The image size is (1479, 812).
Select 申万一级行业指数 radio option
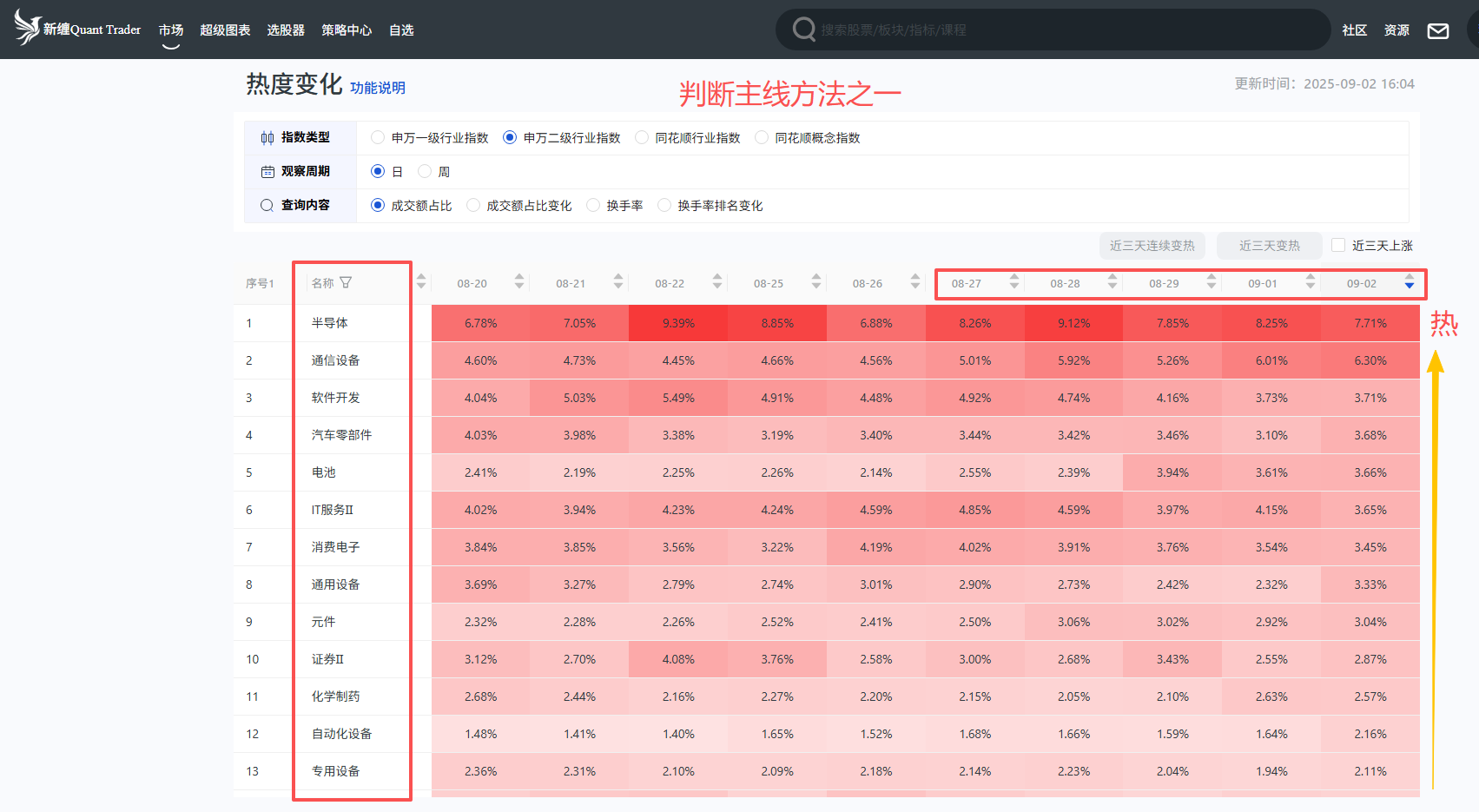[x=378, y=137]
